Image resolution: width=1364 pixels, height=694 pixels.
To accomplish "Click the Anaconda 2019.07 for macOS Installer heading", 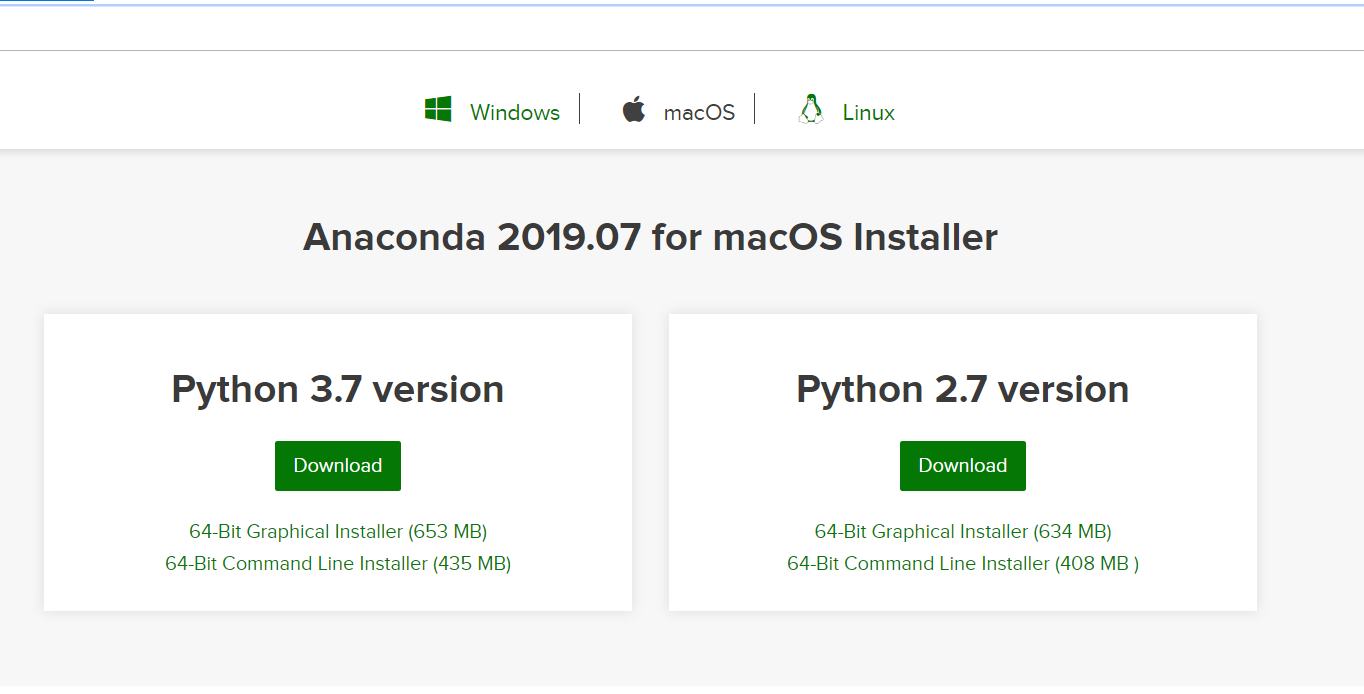I will point(649,236).
